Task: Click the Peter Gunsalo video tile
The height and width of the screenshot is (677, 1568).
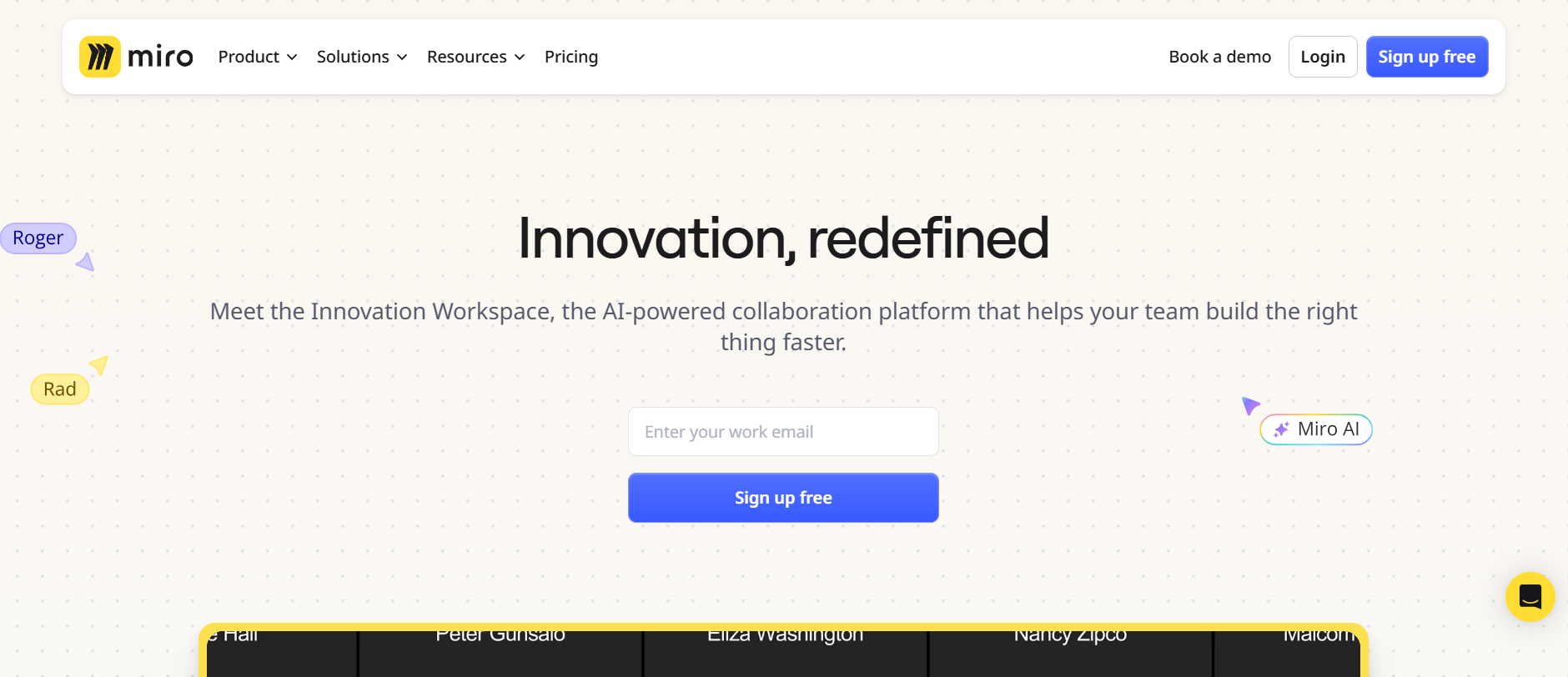Action: tap(500, 654)
